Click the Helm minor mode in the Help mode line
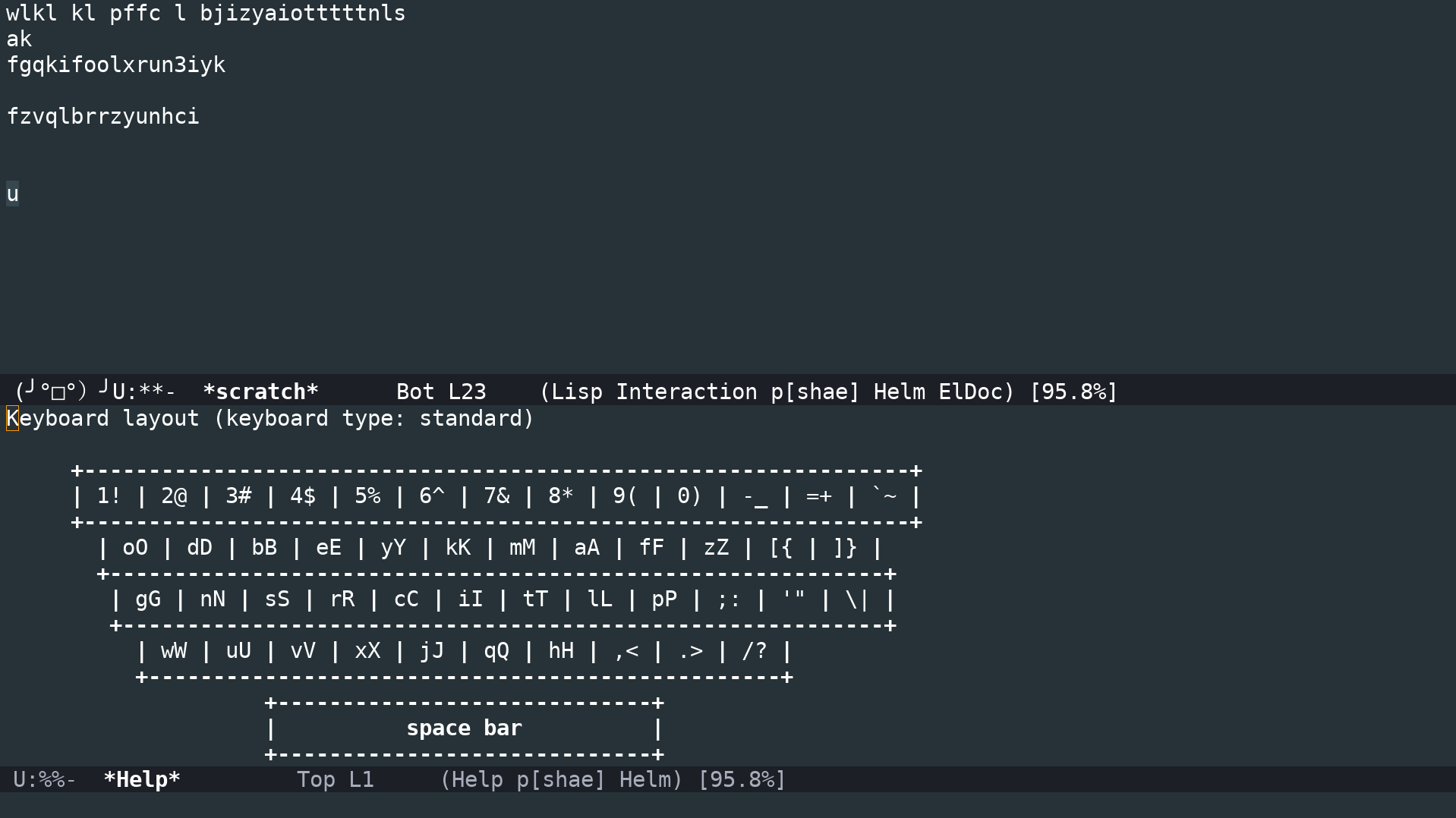1456x818 pixels. [644, 779]
